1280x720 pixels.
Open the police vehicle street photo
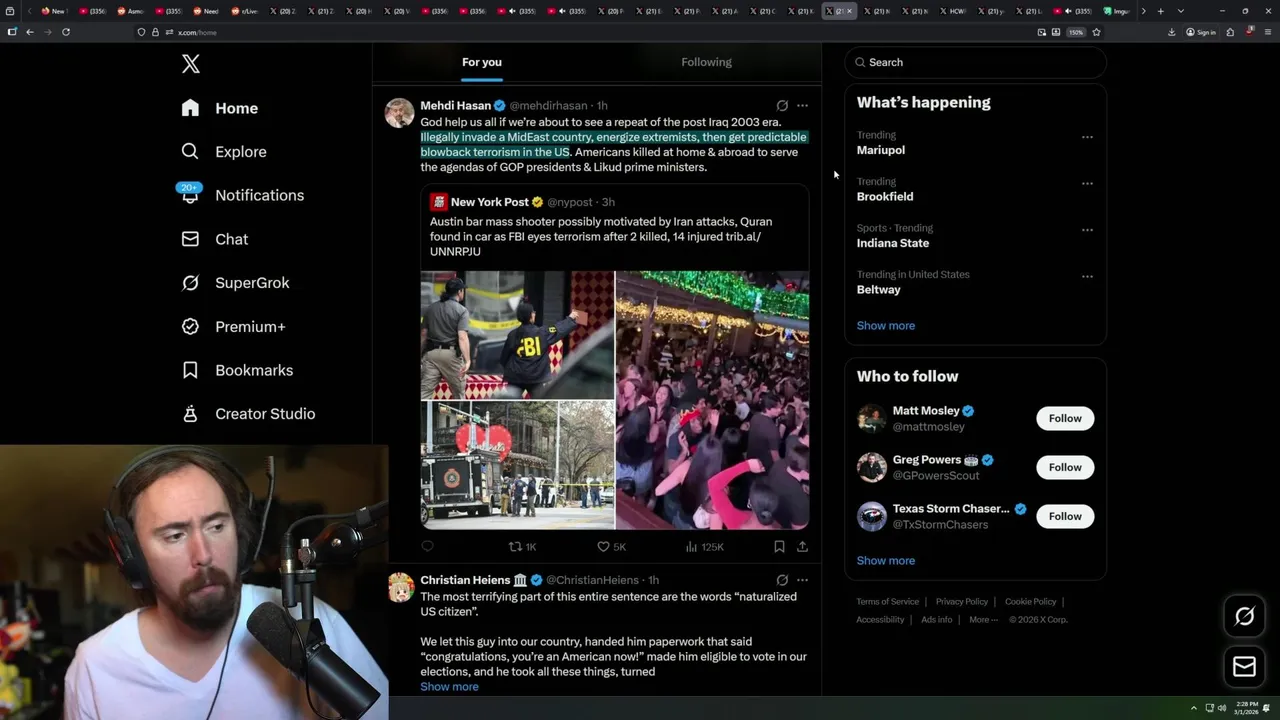coord(517,465)
